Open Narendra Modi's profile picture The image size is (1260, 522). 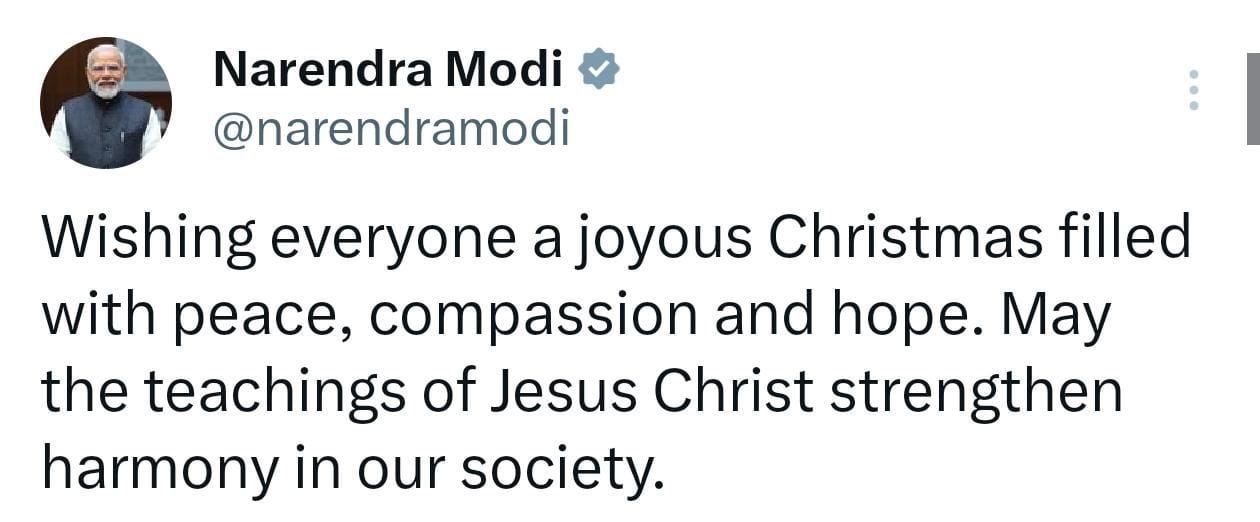point(105,103)
